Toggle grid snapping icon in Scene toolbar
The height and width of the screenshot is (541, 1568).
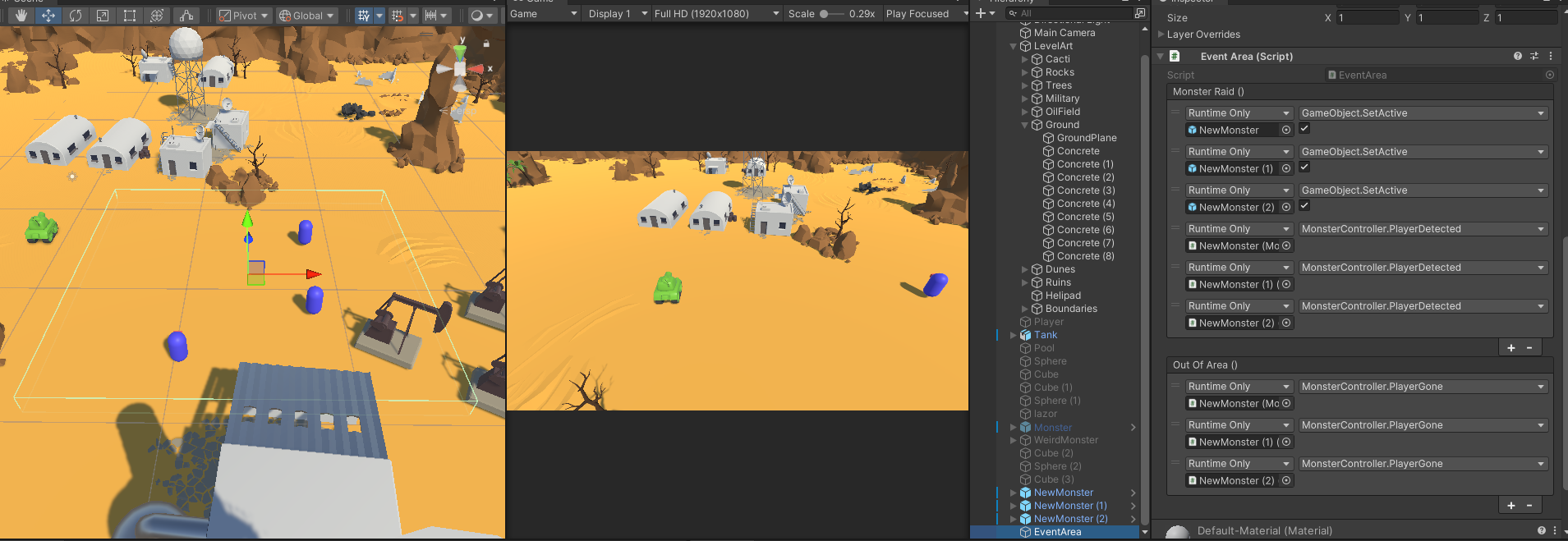(364, 15)
